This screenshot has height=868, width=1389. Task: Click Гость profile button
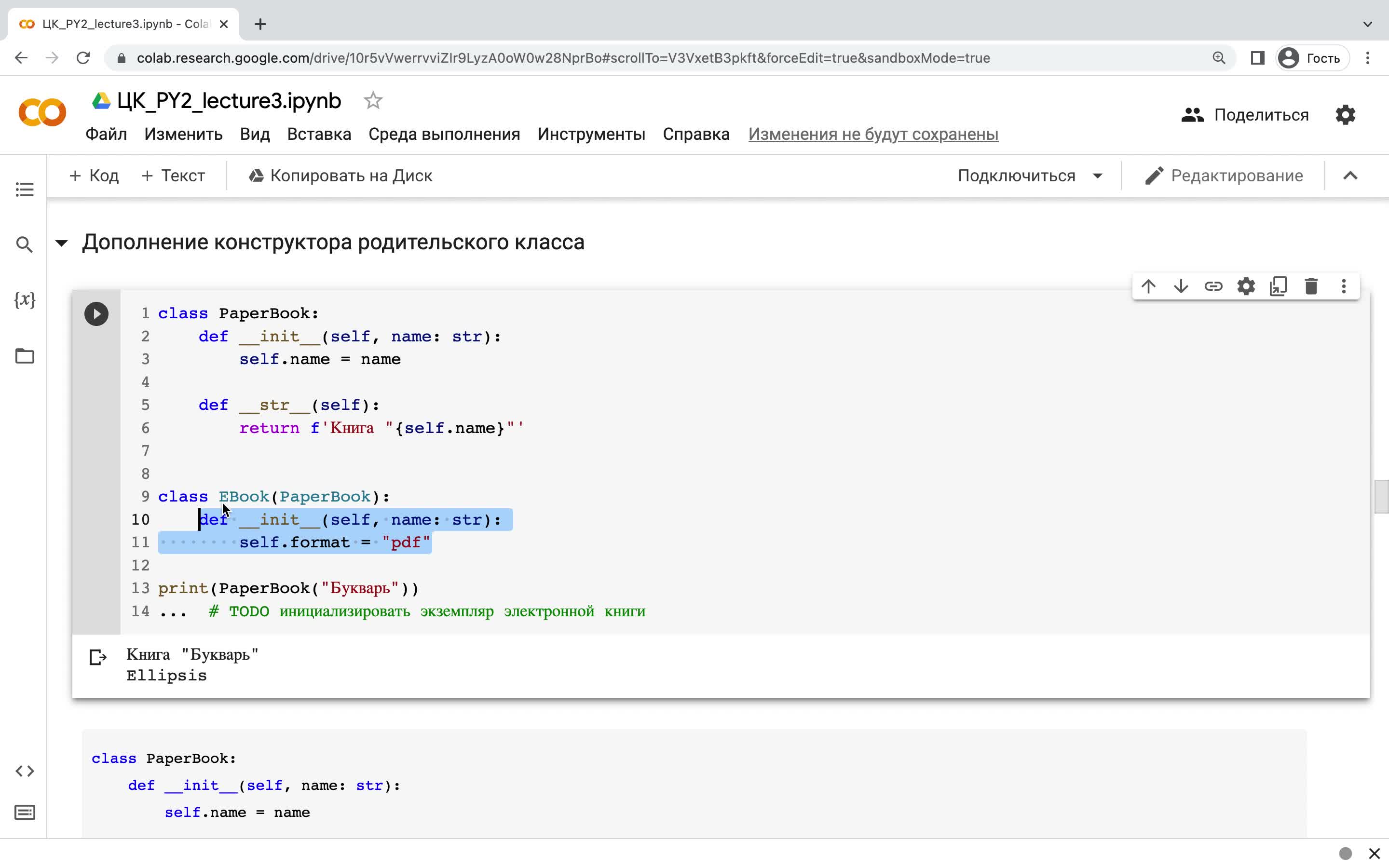(x=1312, y=58)
